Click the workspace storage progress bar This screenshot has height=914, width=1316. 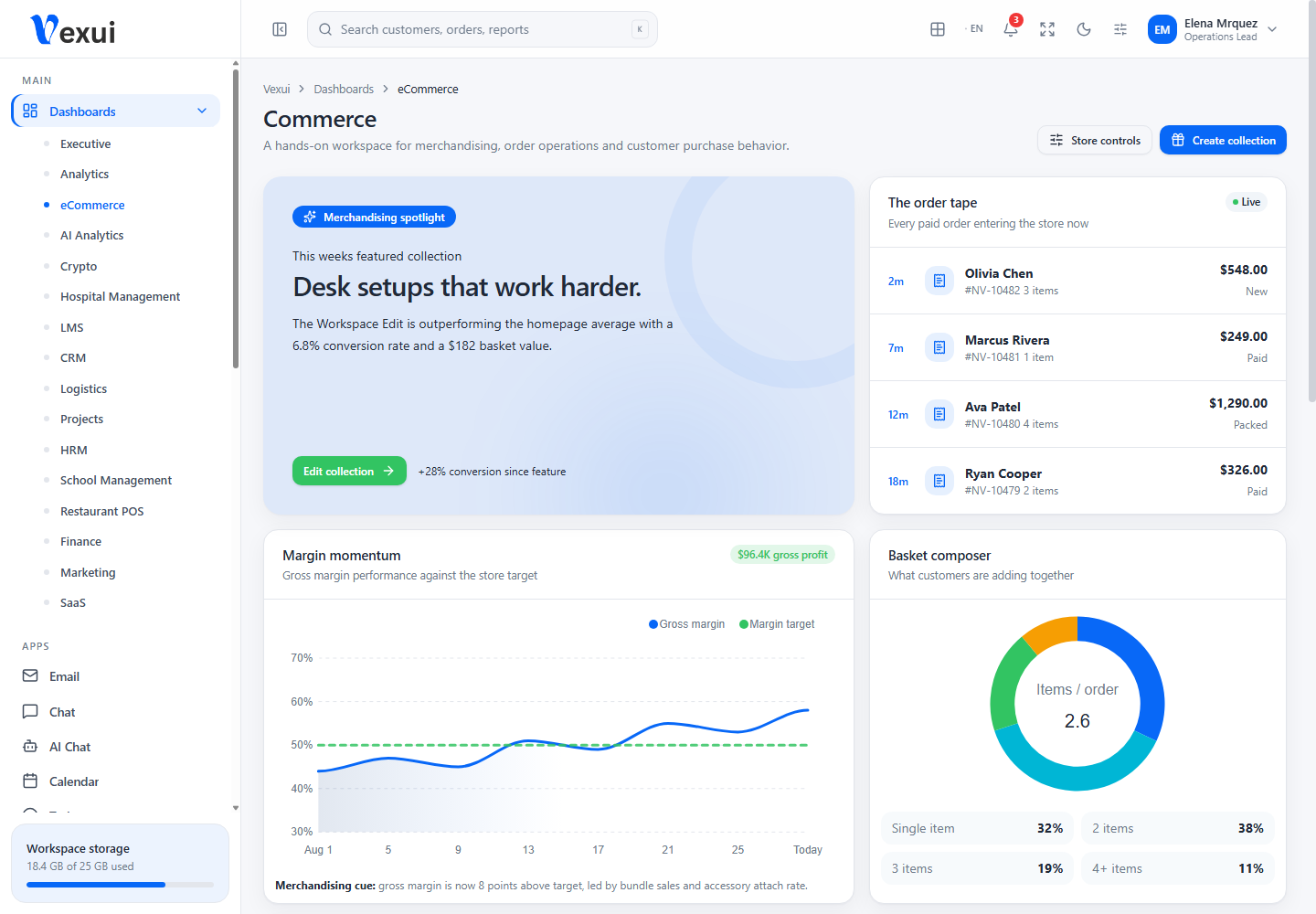pyautogui.click(x=120, y=885)
